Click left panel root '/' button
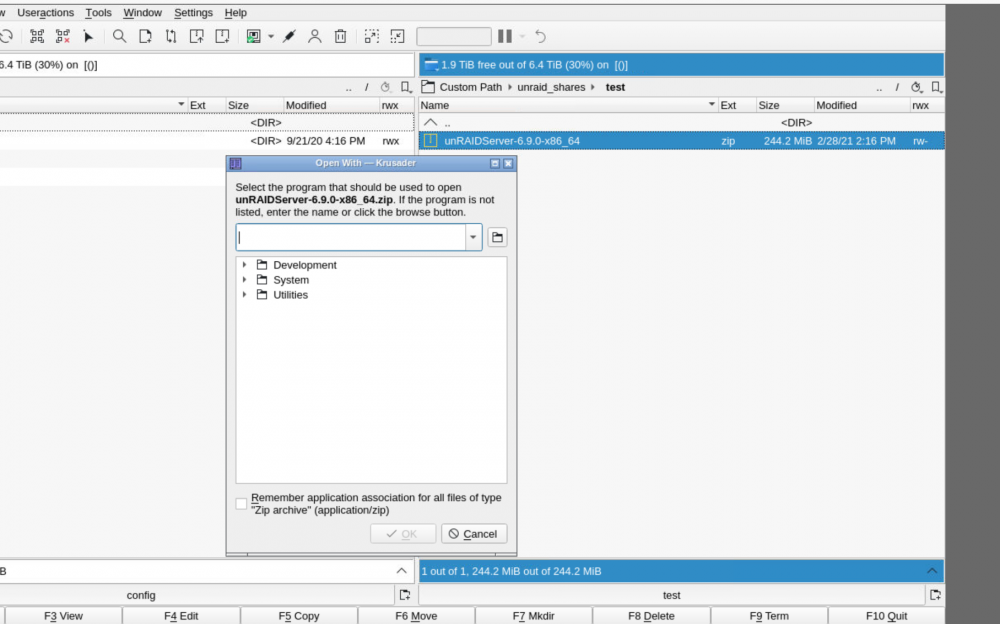Image resolution: width=1000 pixels, height=624 pixels. coord(366,87)
